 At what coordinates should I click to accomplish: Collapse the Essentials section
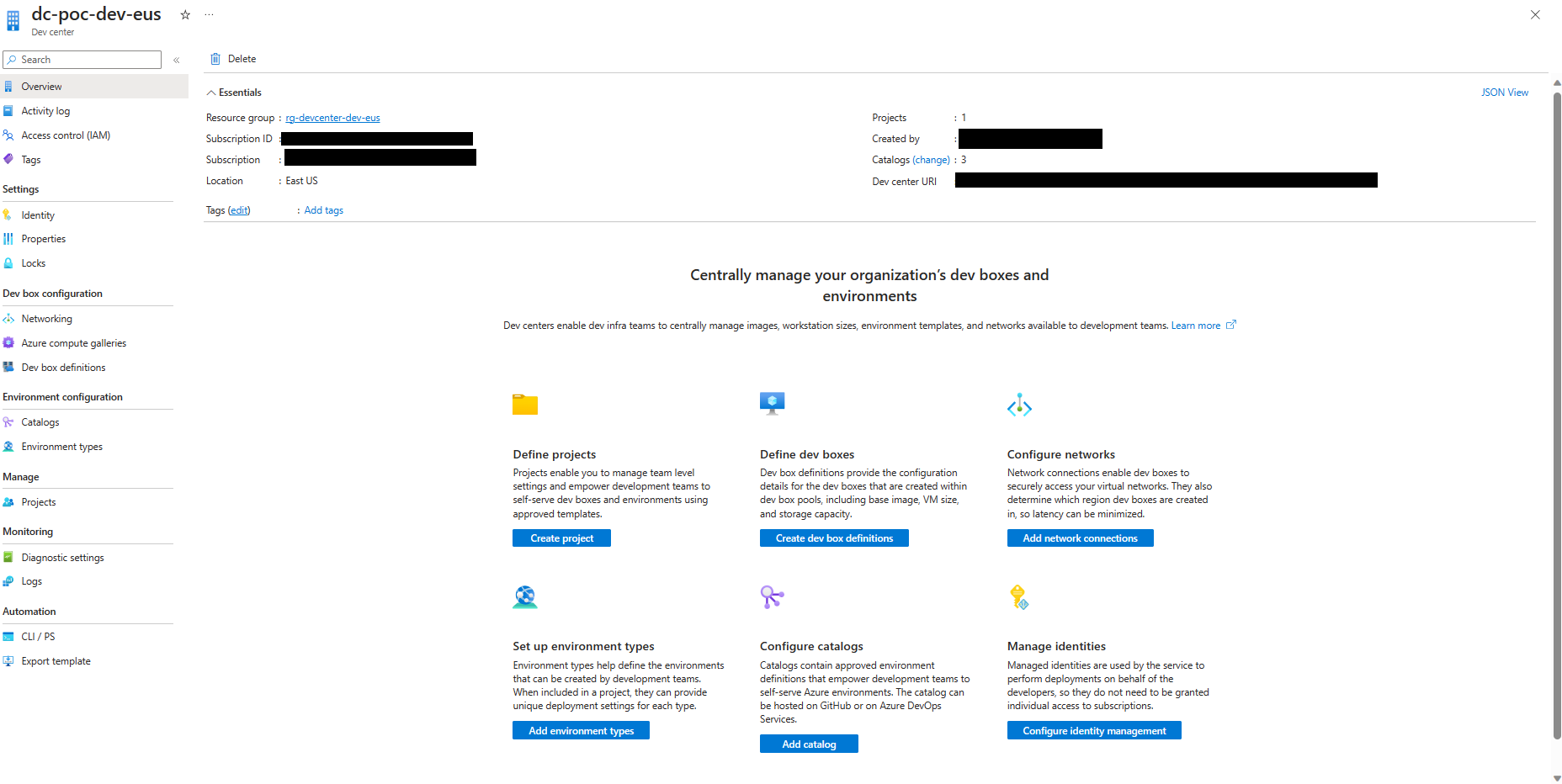coord(210,92)
